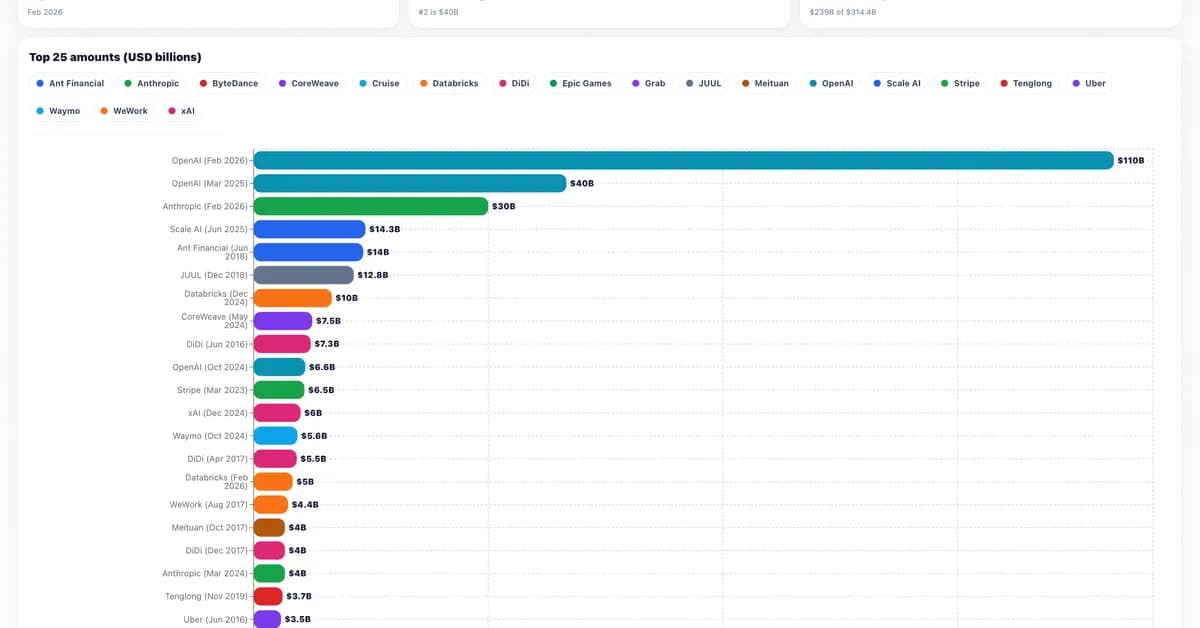Hide the ByteDance series in the legend

tap(229, 83)
